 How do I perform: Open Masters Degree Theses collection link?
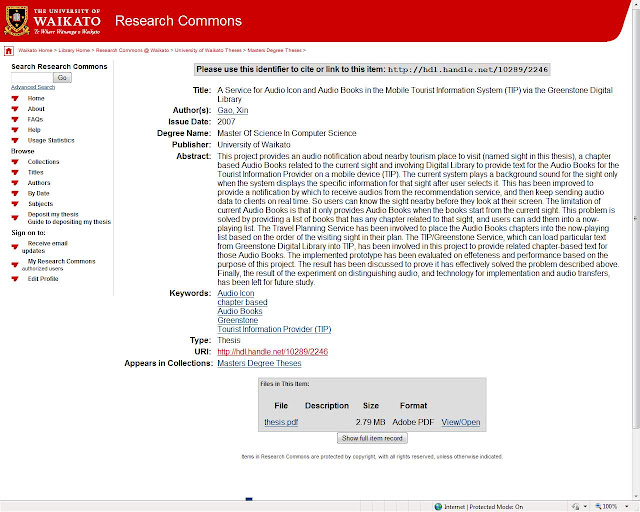coord(259,363)
